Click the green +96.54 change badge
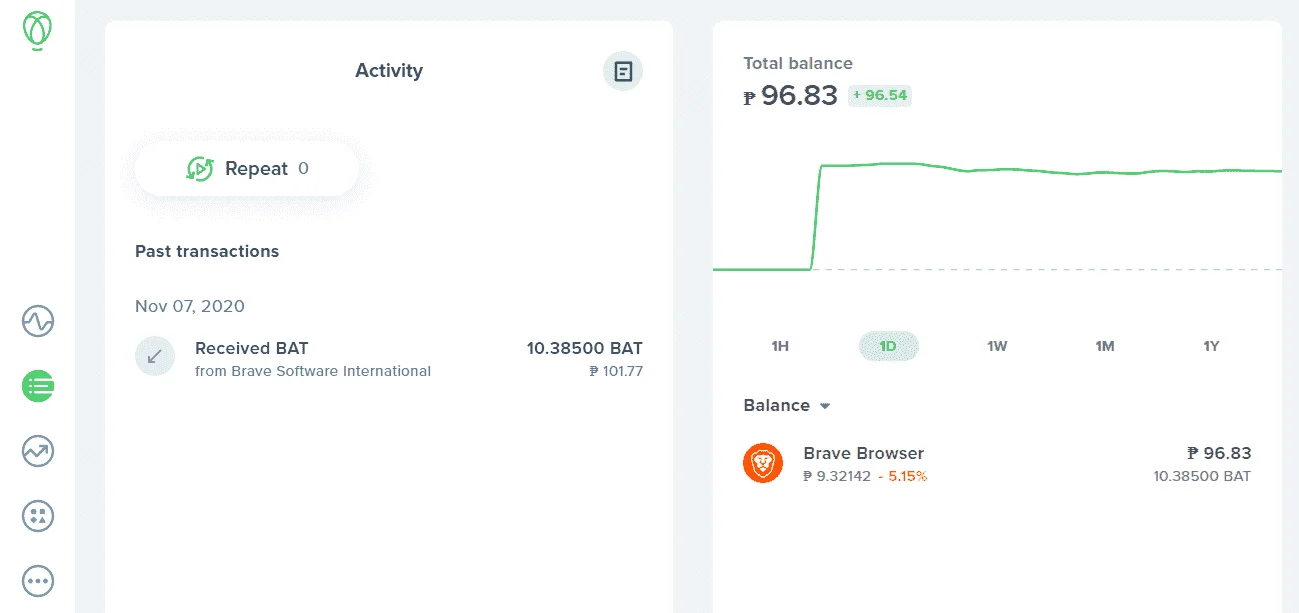Screen dimensions: 1299x613 coord(880,96)
